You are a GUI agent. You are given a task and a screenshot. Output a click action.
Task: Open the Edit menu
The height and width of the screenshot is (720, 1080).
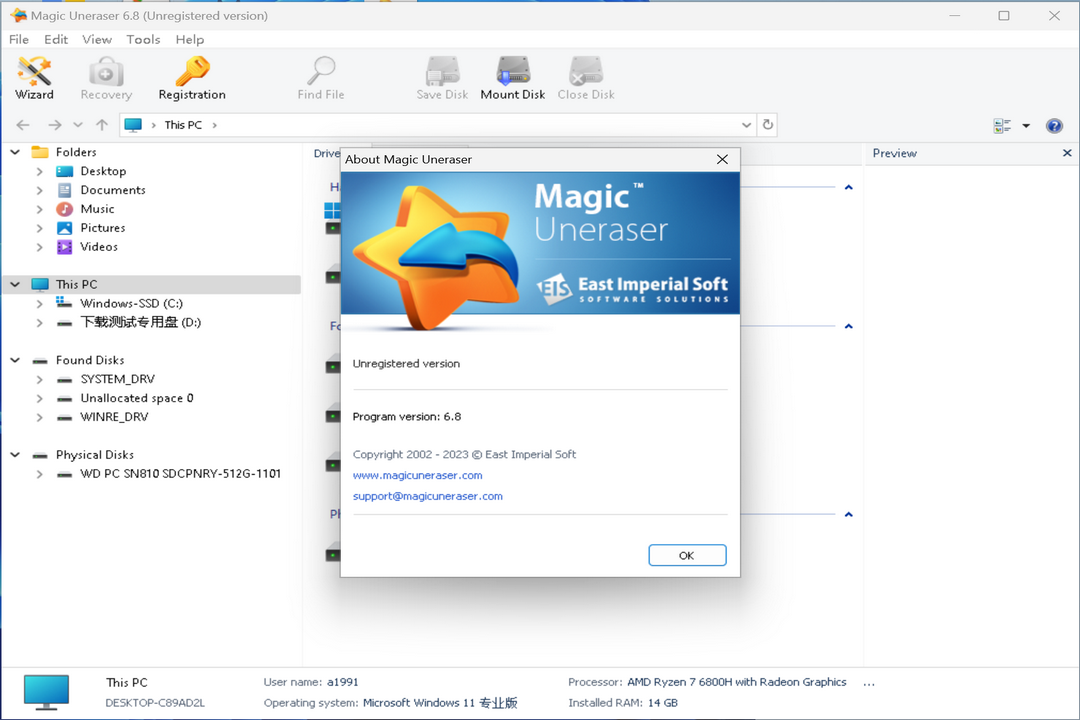56,39
